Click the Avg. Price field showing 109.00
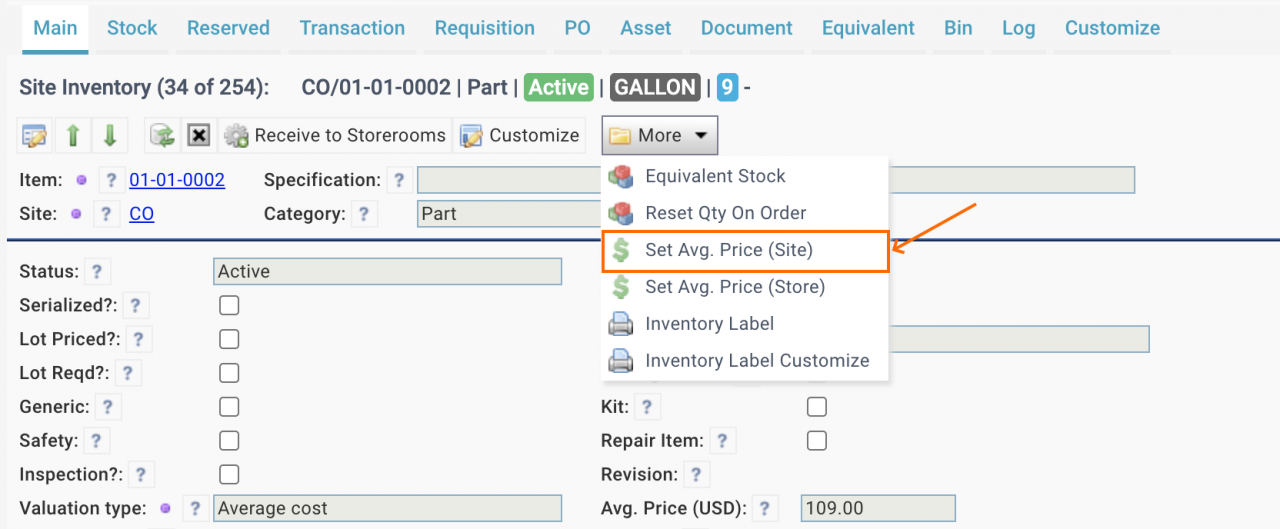The width and height of the screenshot is (1280, 529). click(877, 508)
